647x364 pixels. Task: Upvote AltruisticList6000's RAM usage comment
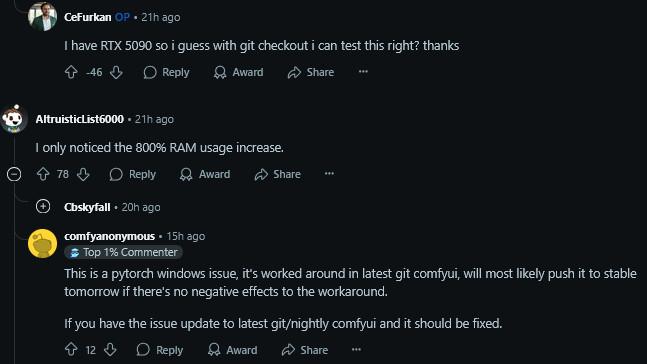[x=43, y=174]
